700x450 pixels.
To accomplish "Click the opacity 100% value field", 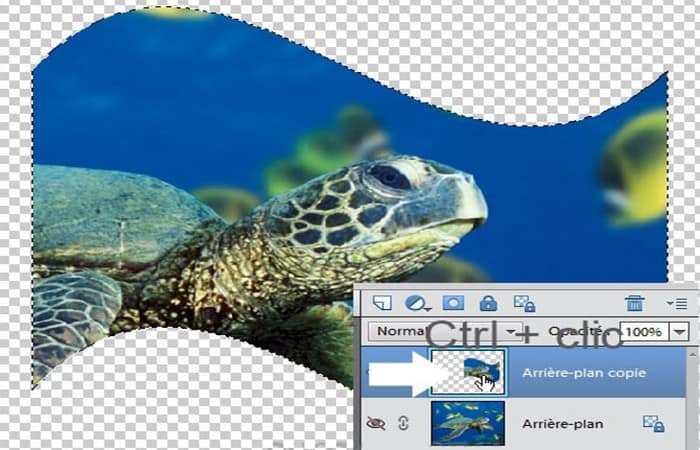I will (644, 332).
